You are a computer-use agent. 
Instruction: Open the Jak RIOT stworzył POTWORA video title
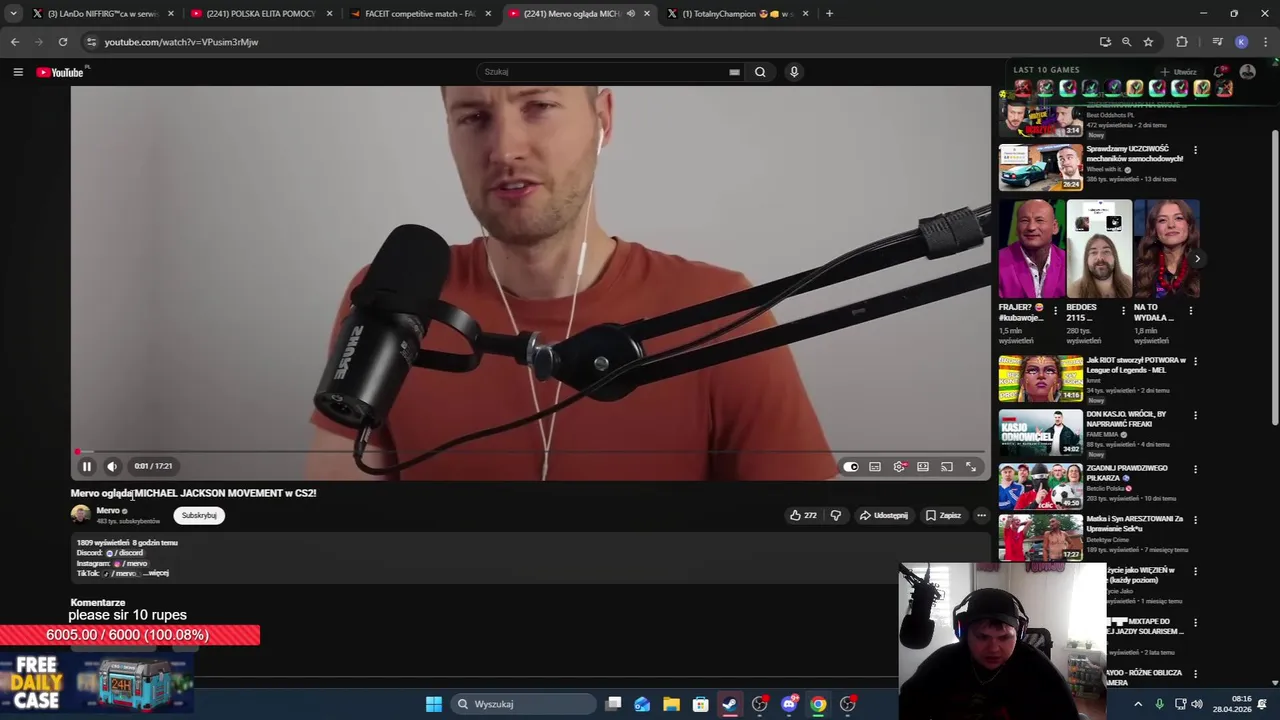[1136, 365]
